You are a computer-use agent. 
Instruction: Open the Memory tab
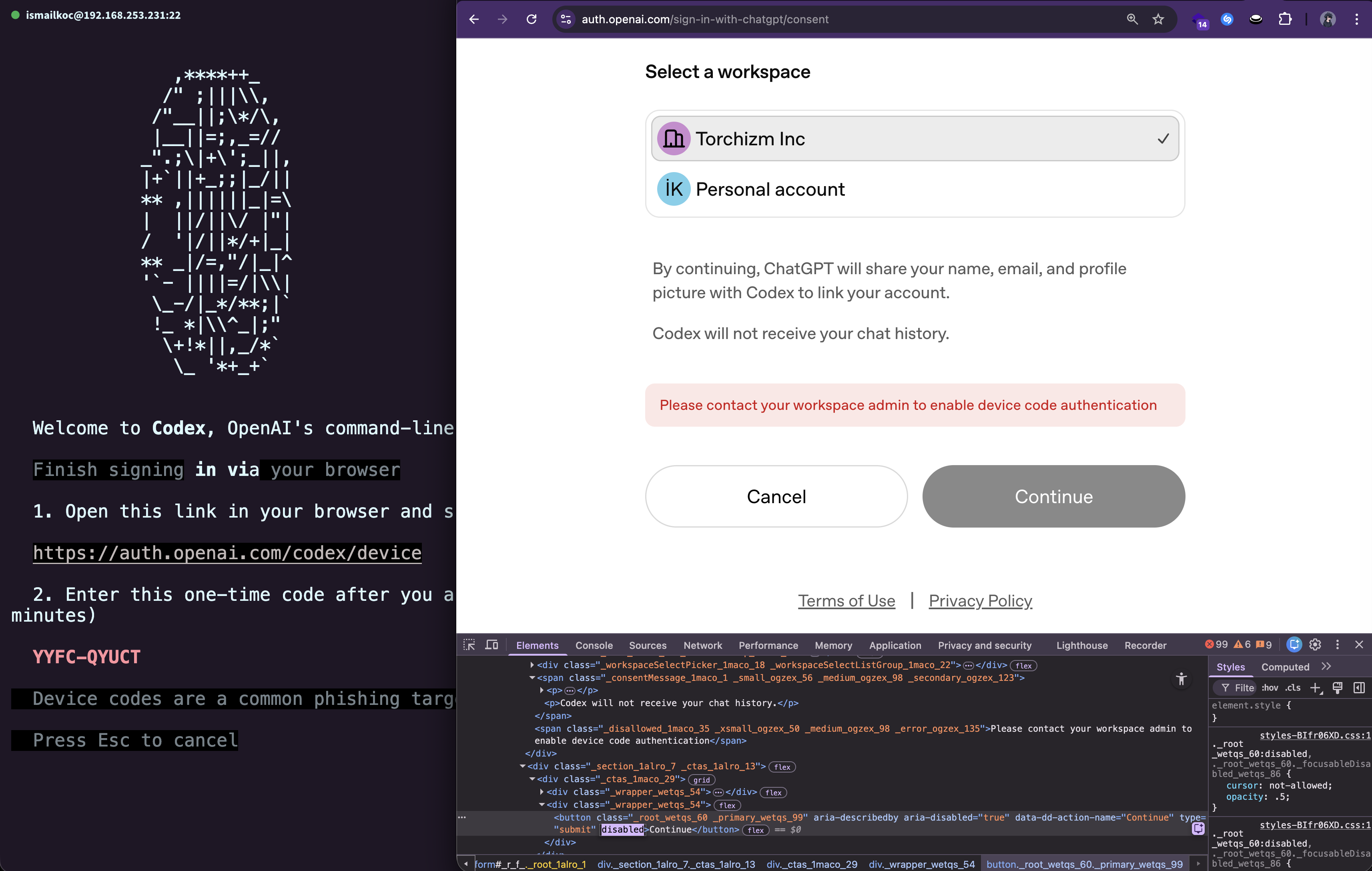pyautogui.click(x=834, y=645)
